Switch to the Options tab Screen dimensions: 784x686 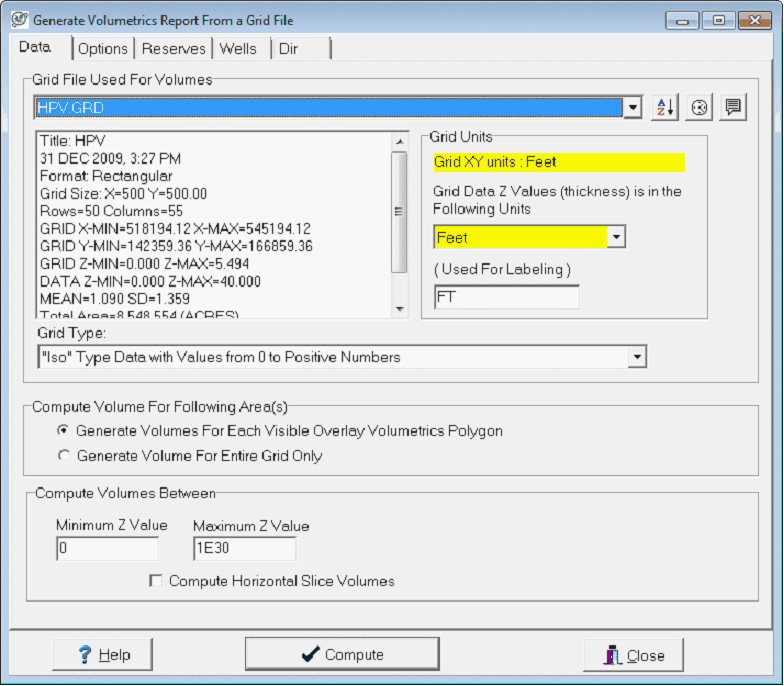pyautogui.click(x=103, y=49)
